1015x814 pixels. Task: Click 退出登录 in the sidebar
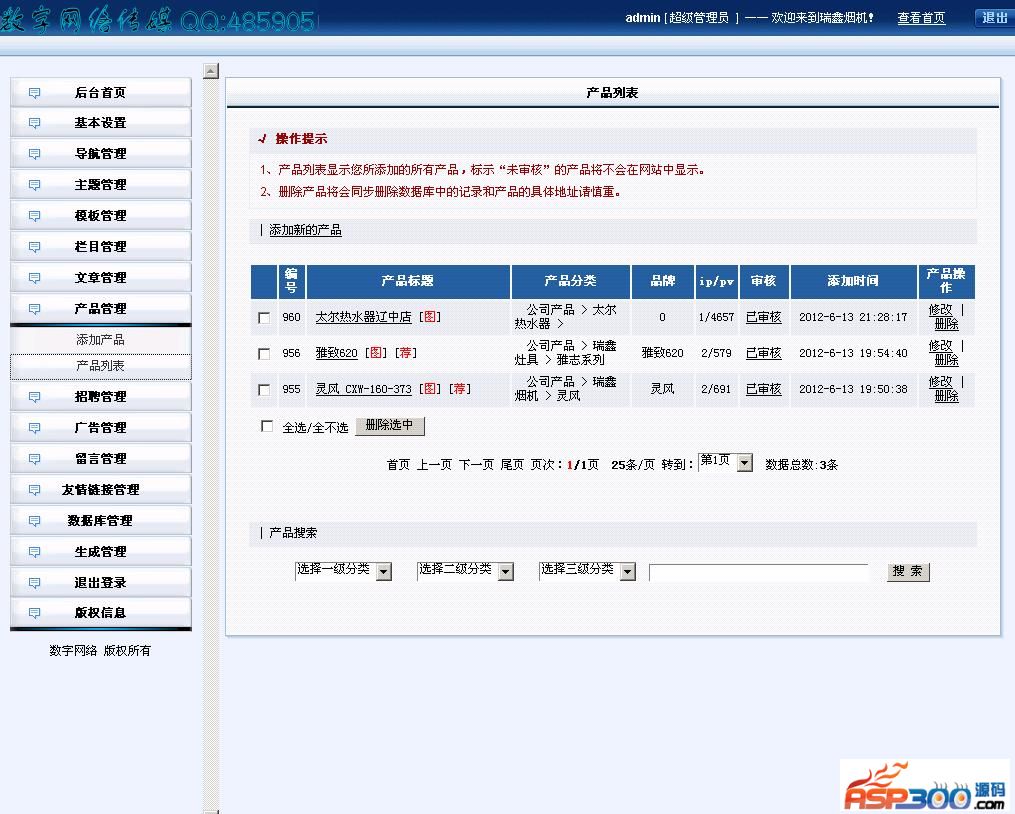[101, 583]
